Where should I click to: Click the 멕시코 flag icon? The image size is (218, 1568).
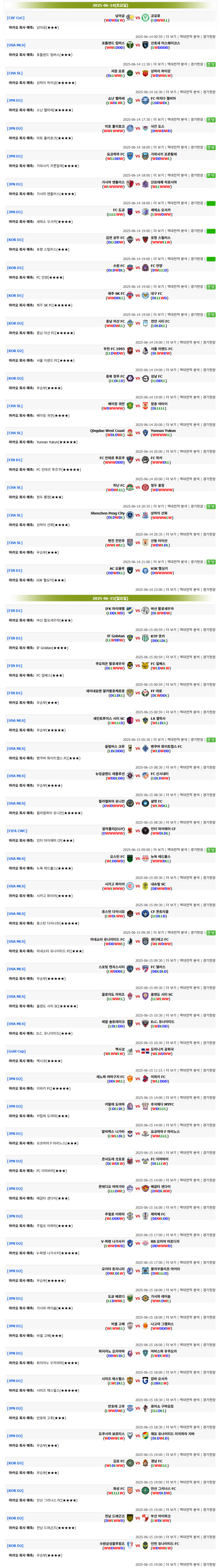(130, 1051)
